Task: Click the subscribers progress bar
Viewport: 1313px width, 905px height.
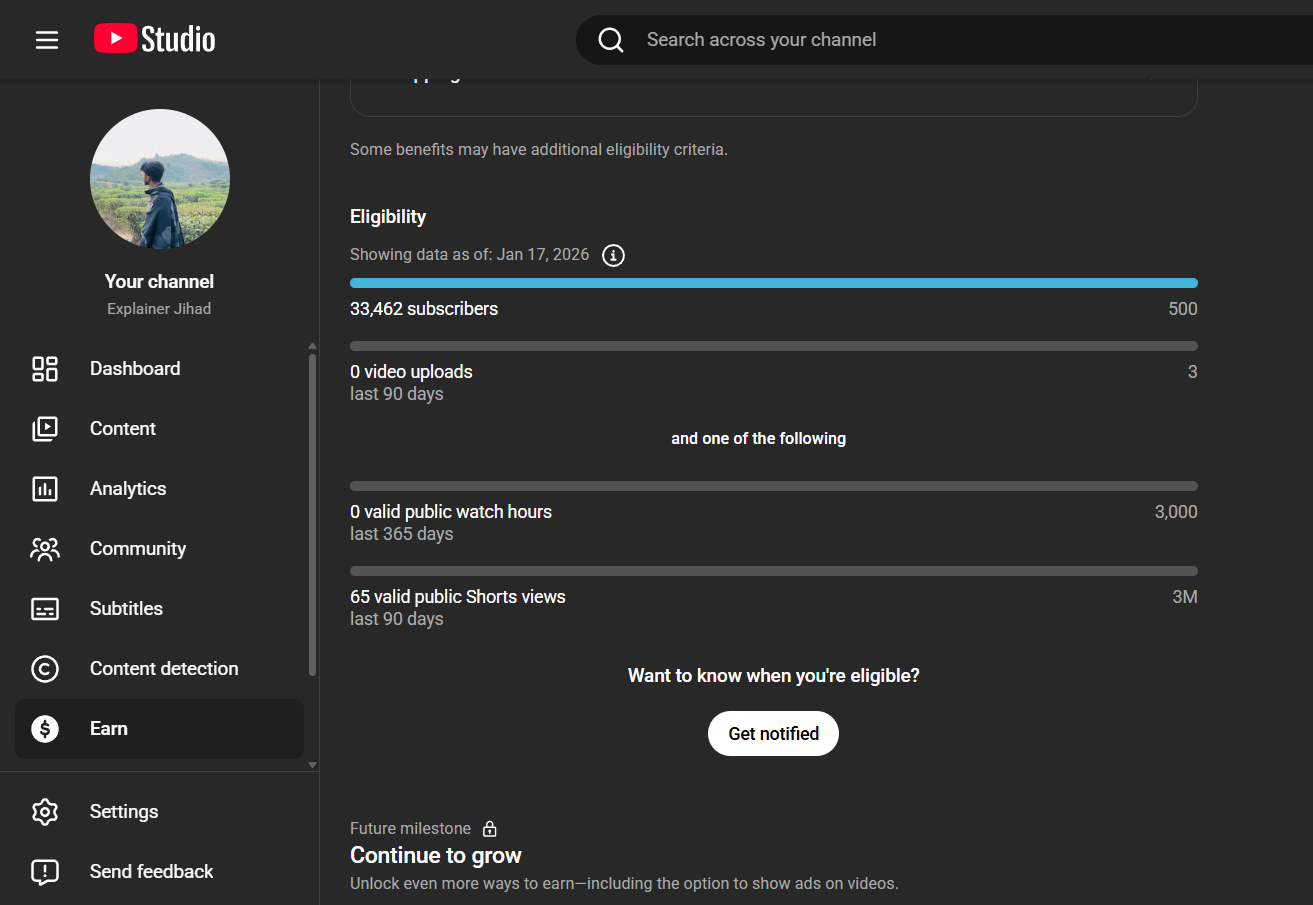Action: 773,283
